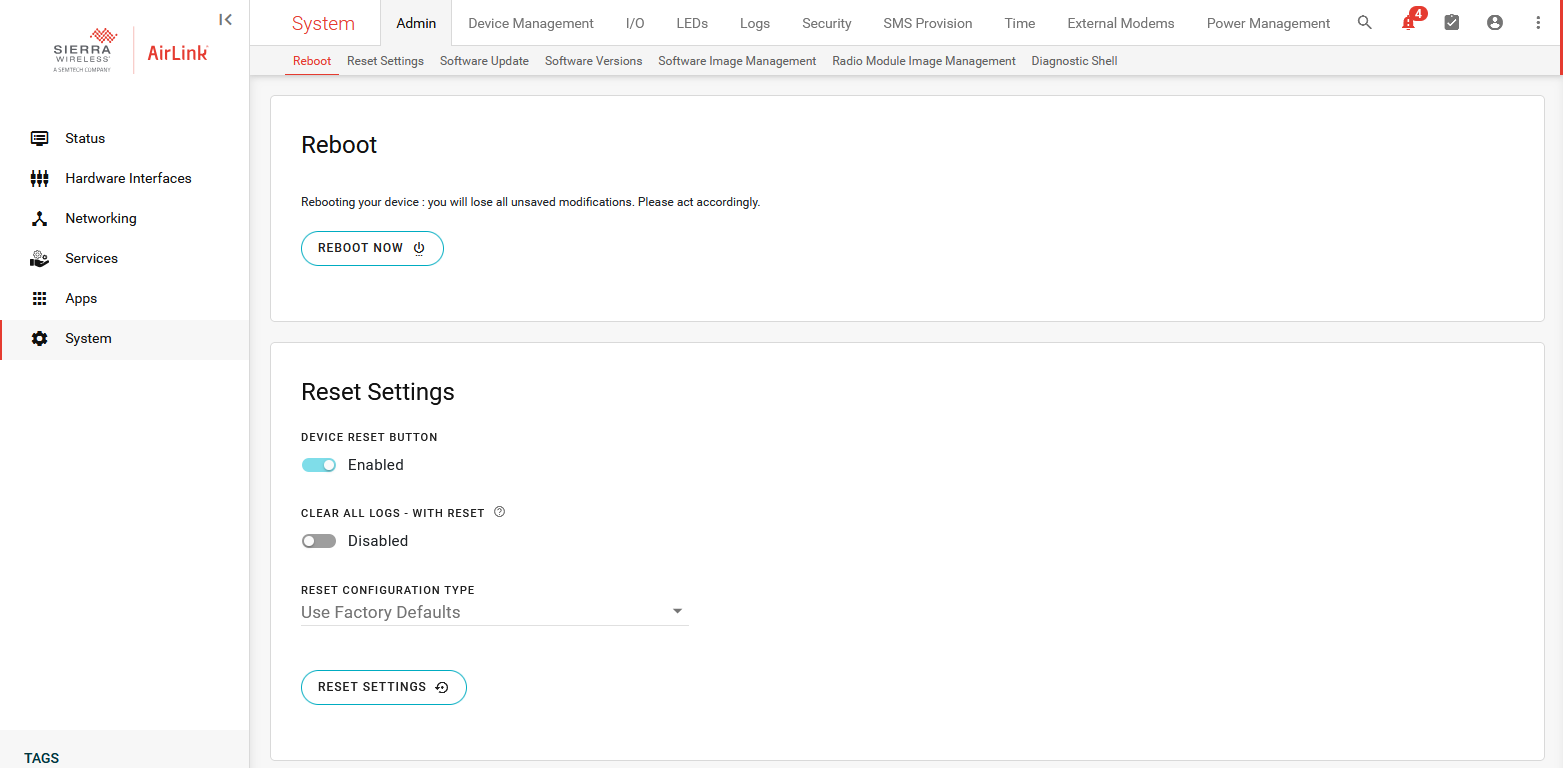Expand the Hardware Interfaces sidebar section

click(x=128, y=178)
